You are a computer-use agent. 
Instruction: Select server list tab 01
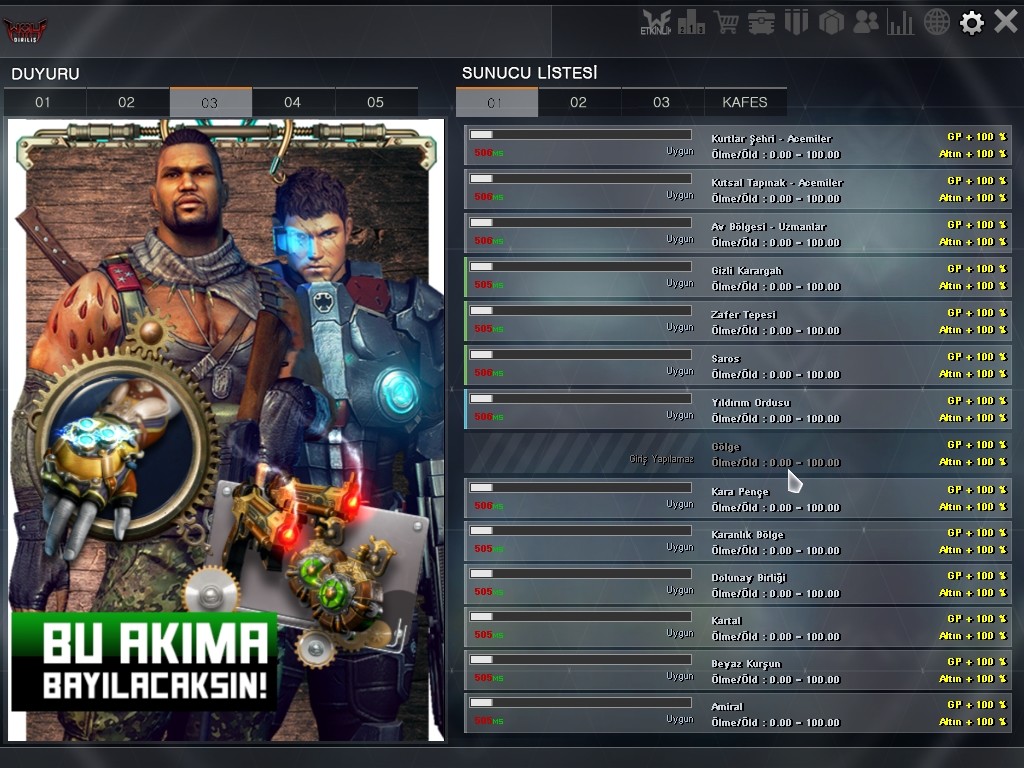tap(496, 102)
